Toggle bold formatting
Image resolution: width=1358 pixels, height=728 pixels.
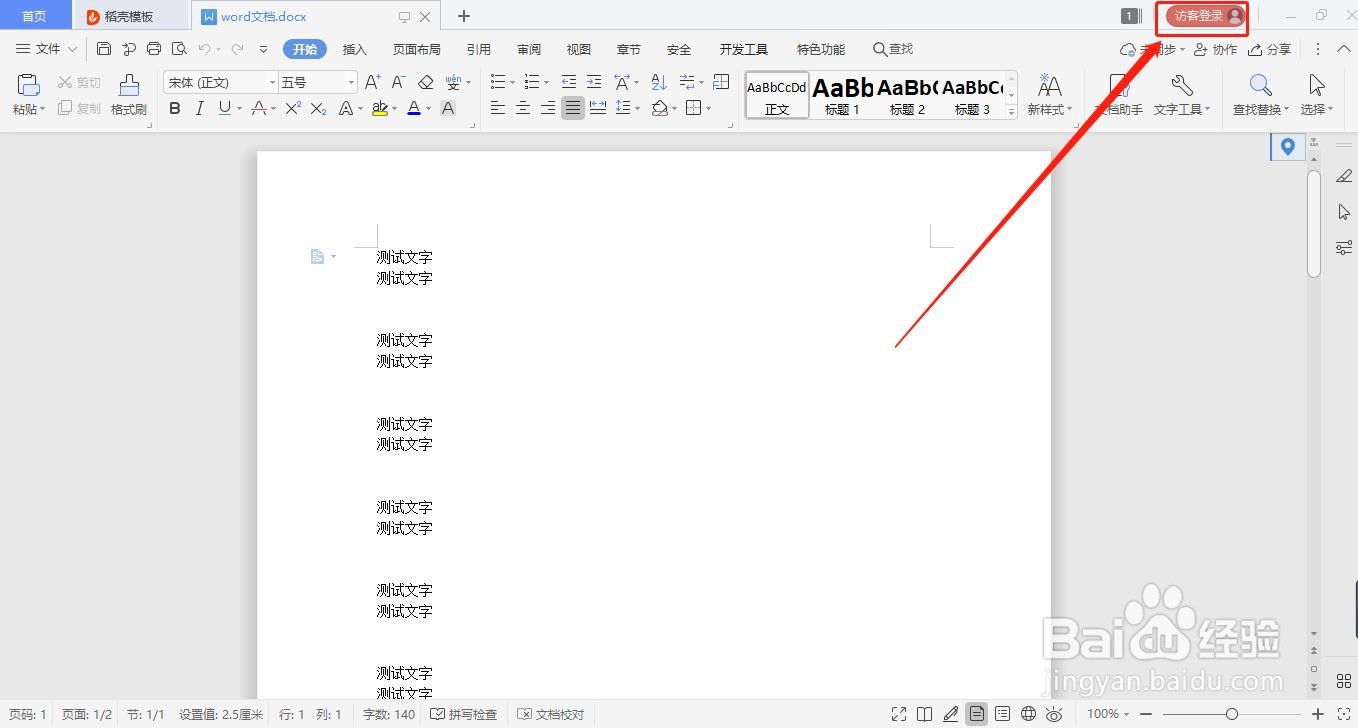tap(174, 108)
